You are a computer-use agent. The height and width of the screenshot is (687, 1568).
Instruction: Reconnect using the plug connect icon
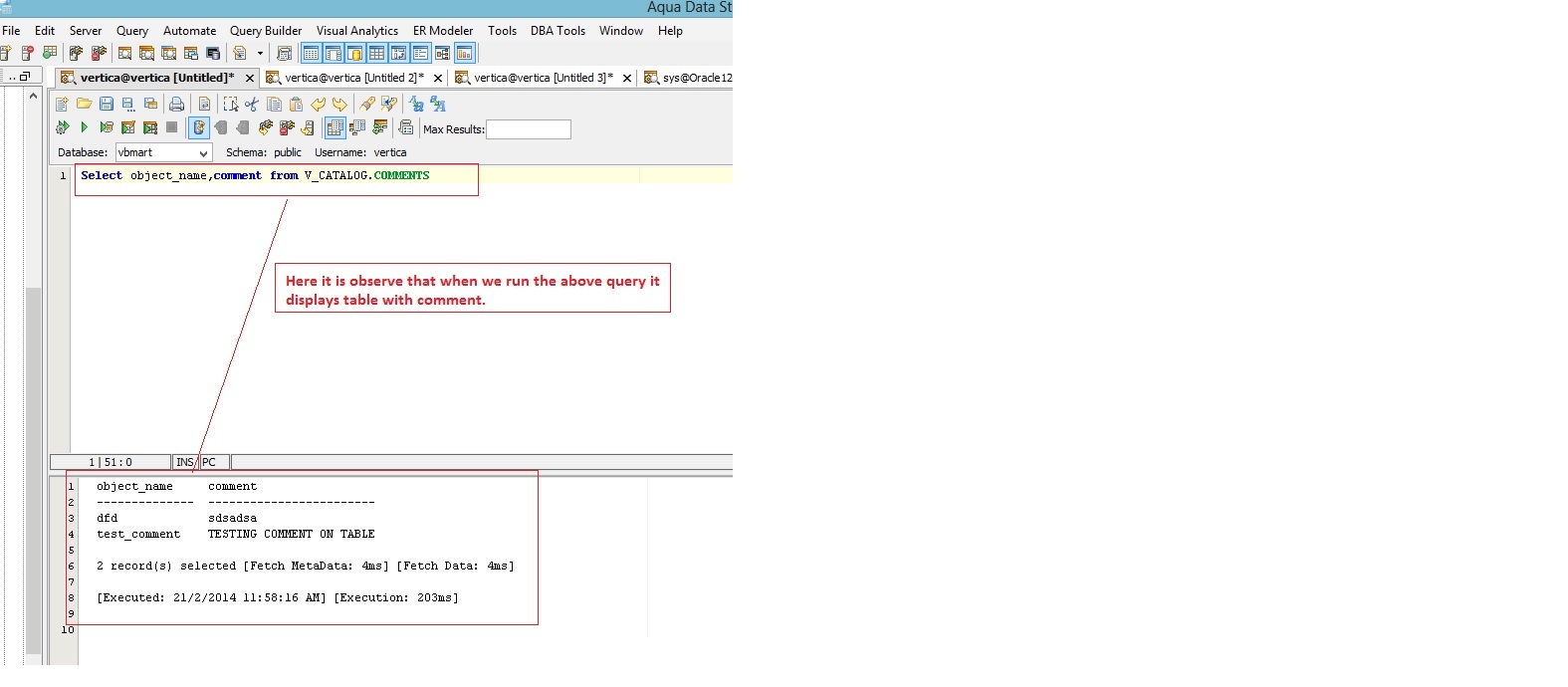click(265, 127)
